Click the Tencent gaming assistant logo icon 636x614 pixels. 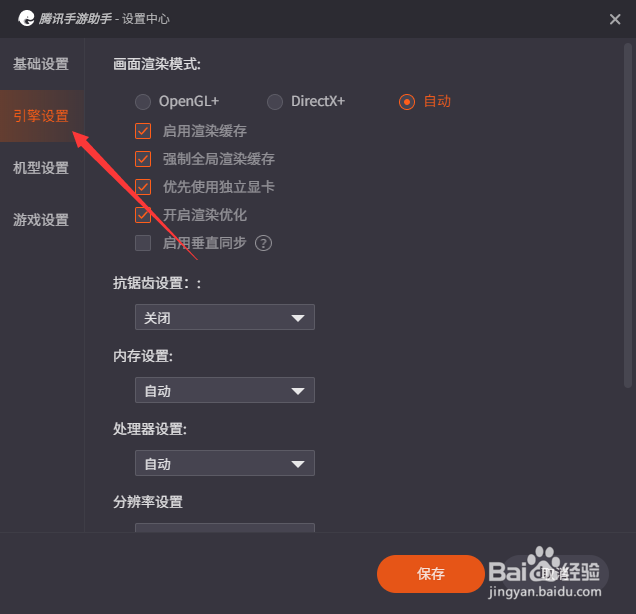[26, 18]
